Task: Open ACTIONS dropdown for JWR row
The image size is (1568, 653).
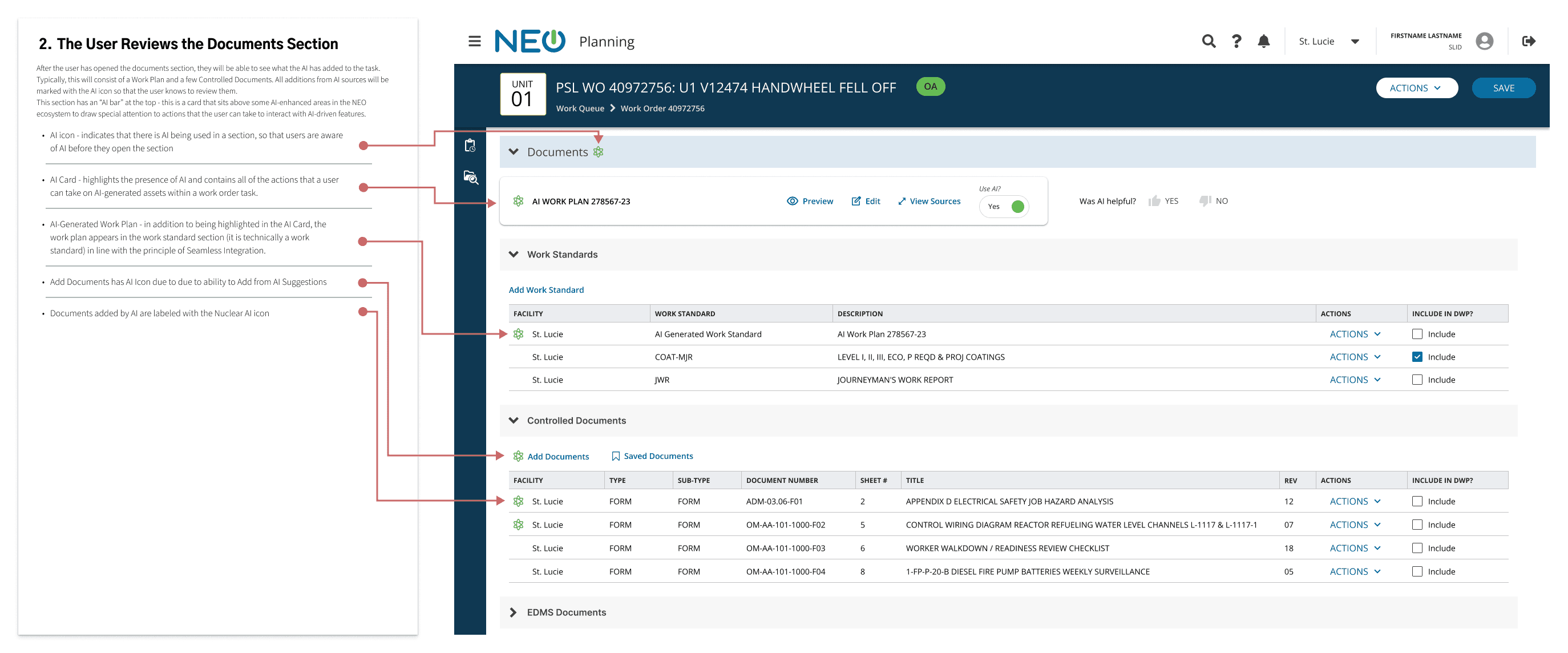Action: [x=1355, y=380]
